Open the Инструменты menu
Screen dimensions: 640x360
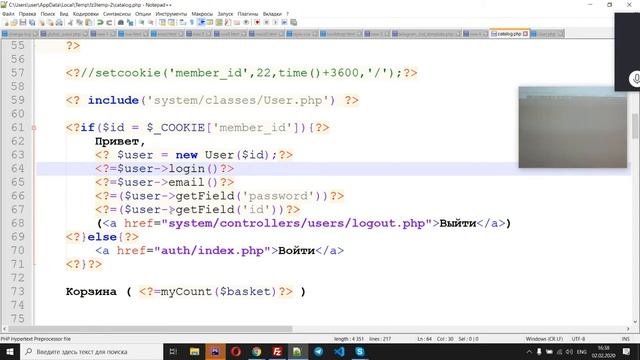(x=171, y=14)
